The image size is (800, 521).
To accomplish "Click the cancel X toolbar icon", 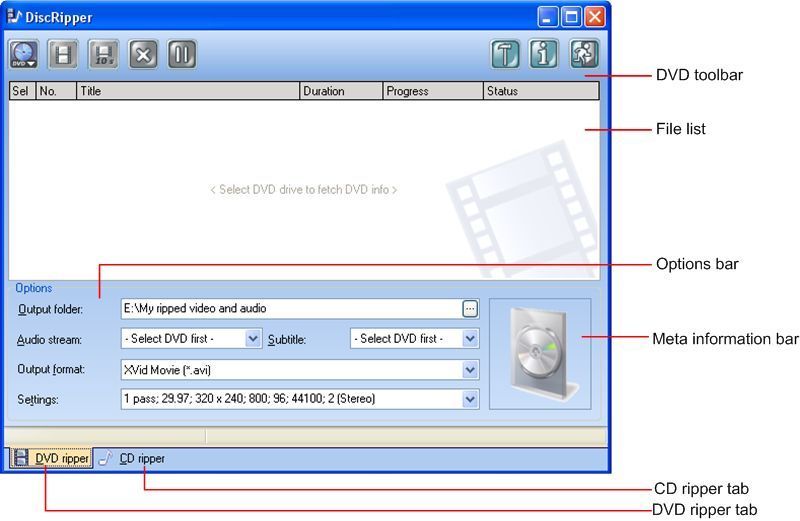I will point(143,54).
